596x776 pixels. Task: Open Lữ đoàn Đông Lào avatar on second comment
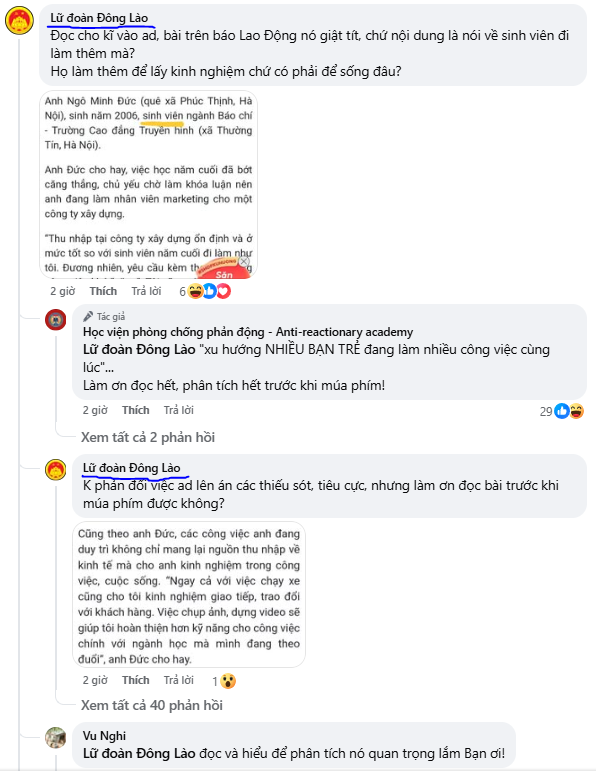click(55, 469)
